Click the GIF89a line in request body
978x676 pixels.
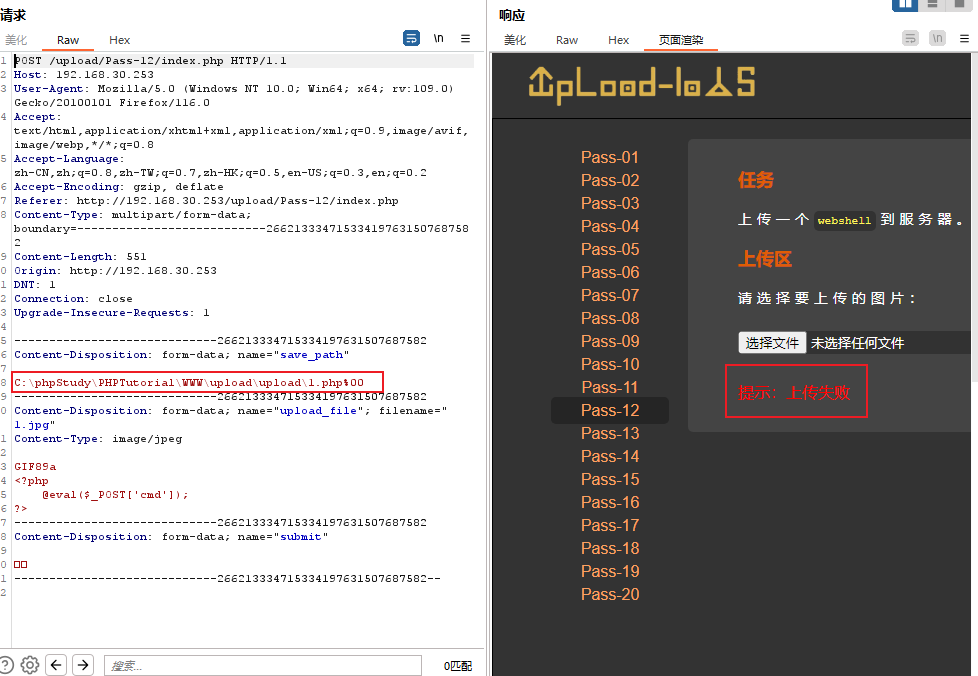tap(35, 466)
